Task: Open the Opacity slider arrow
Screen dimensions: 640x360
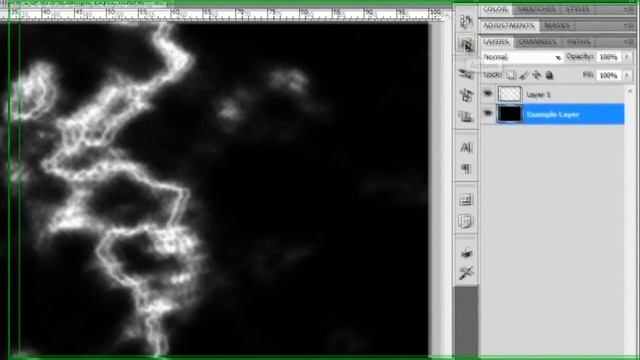Action: click(x=627, y=57)
